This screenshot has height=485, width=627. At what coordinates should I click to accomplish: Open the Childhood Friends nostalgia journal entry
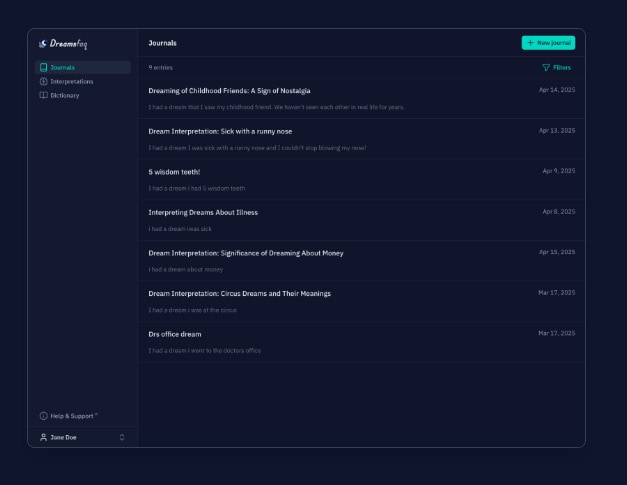[x=229, y=91]
